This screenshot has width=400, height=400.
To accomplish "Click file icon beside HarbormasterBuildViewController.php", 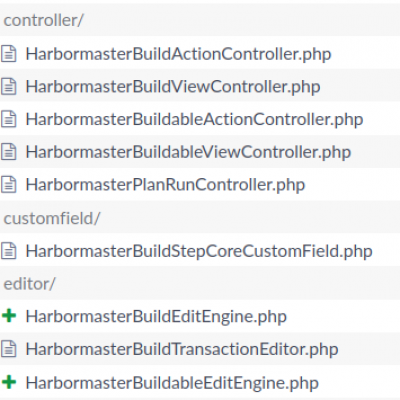I will [8, 86].
